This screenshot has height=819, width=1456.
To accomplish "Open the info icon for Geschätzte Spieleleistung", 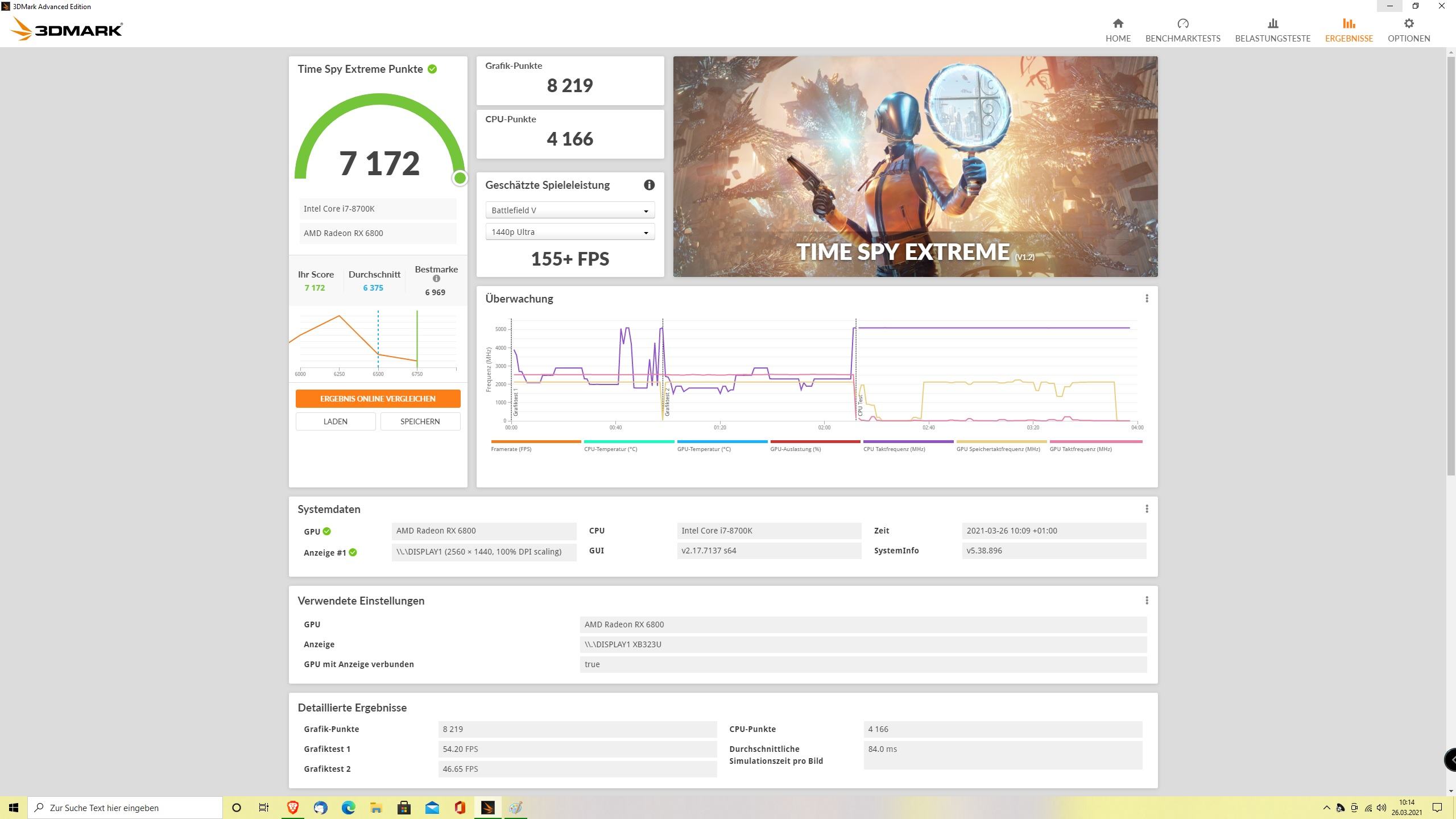I will [x=649, y=185].
